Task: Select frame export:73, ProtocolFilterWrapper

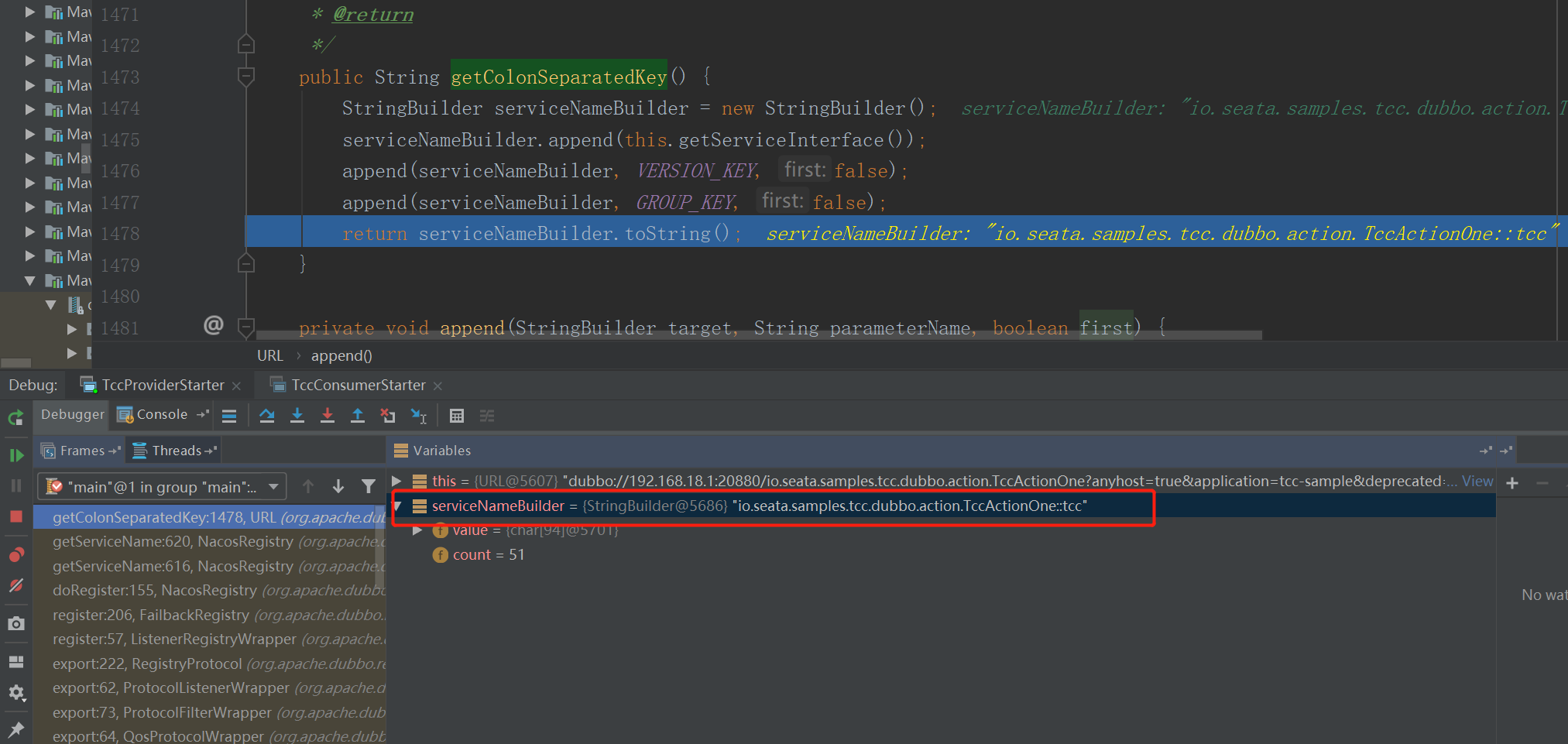Action: pyautogui.click(x=210, y=713)
